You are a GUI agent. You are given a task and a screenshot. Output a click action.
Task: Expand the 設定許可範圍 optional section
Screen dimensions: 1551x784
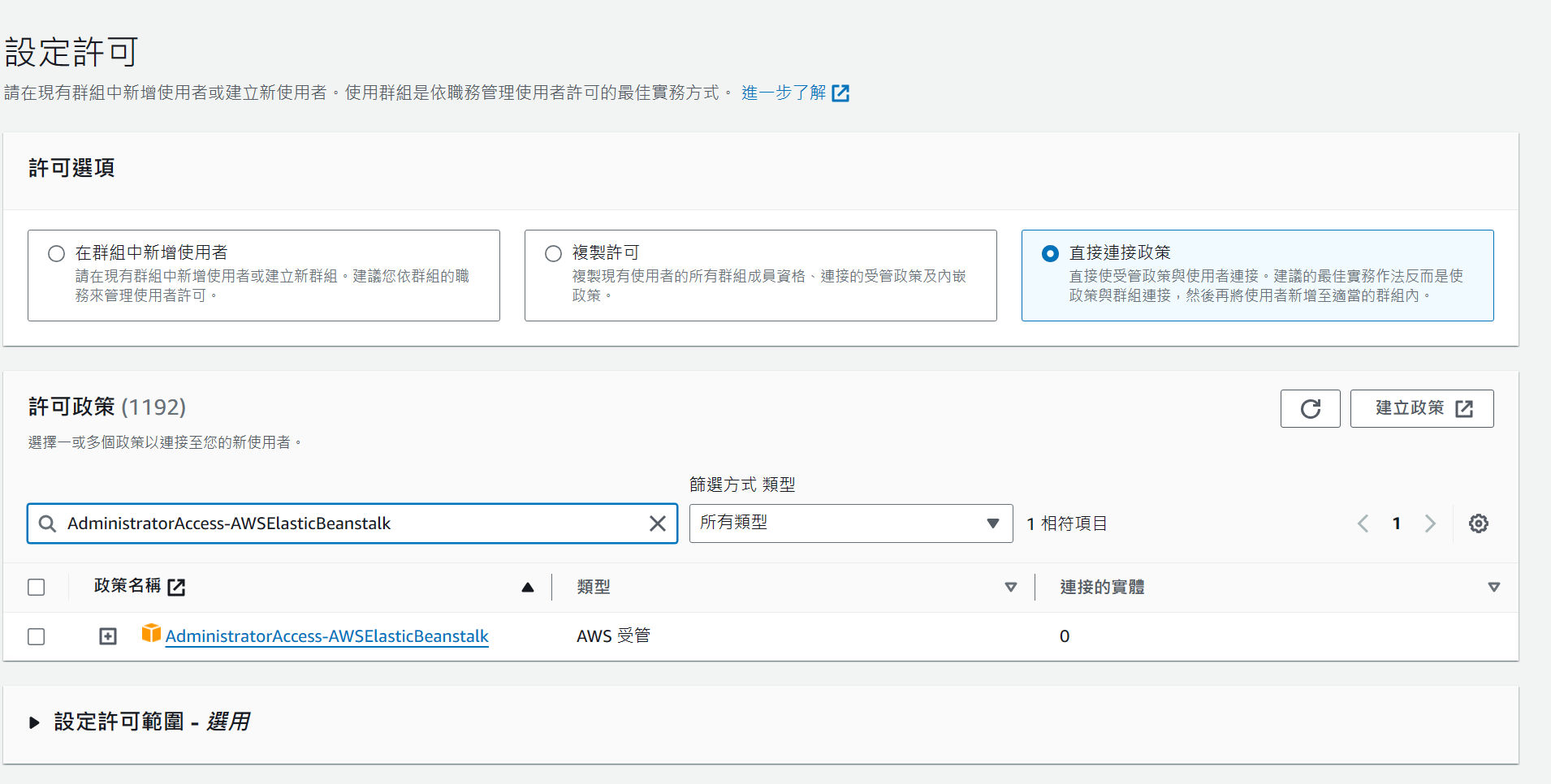pyautogui.click(x=34, y=722)
